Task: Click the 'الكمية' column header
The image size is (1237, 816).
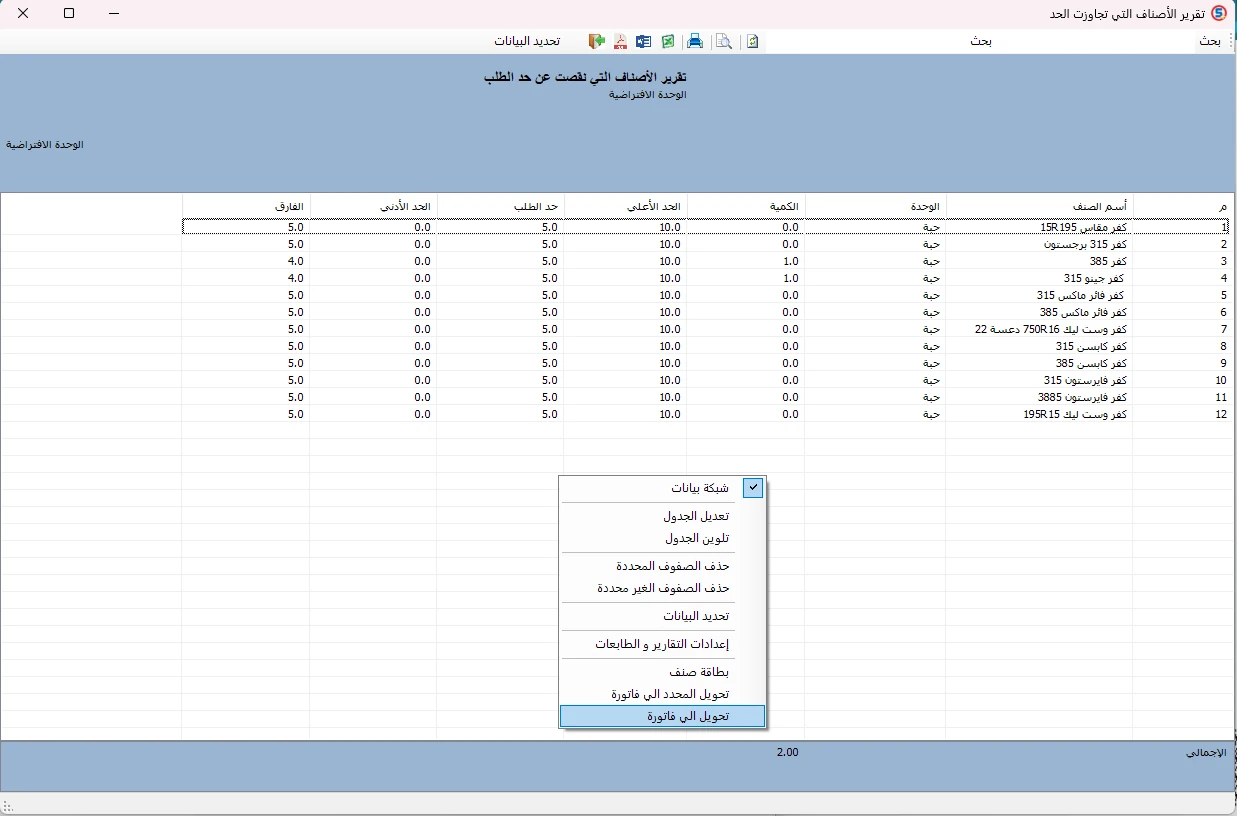Action: point(746,205)
